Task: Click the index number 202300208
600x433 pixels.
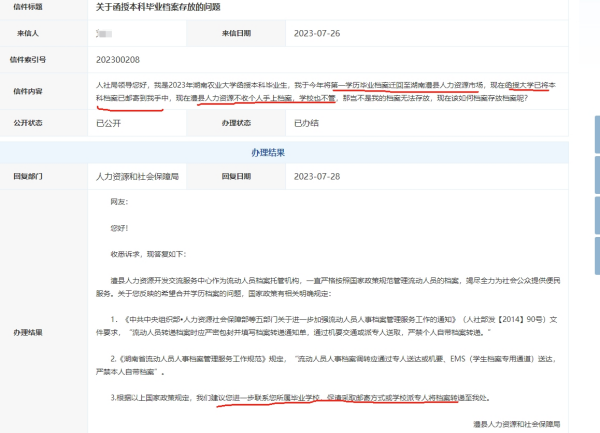Action: pos(118,60)
